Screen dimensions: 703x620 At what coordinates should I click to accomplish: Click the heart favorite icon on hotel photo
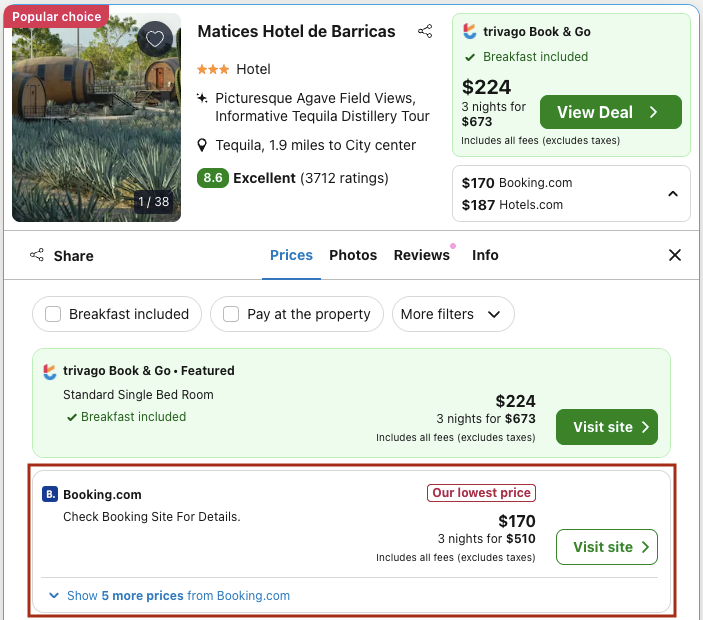point(154,39)
